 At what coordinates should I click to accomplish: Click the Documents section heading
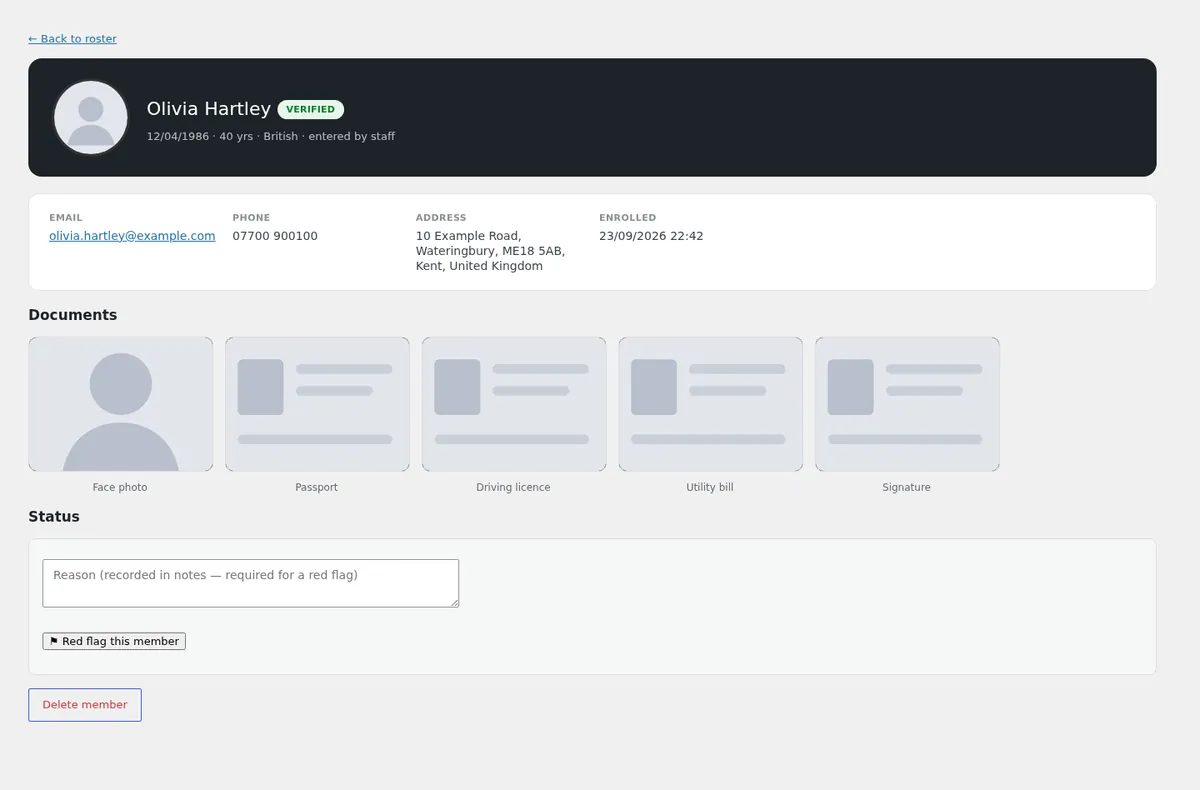(x=73, y=315)
